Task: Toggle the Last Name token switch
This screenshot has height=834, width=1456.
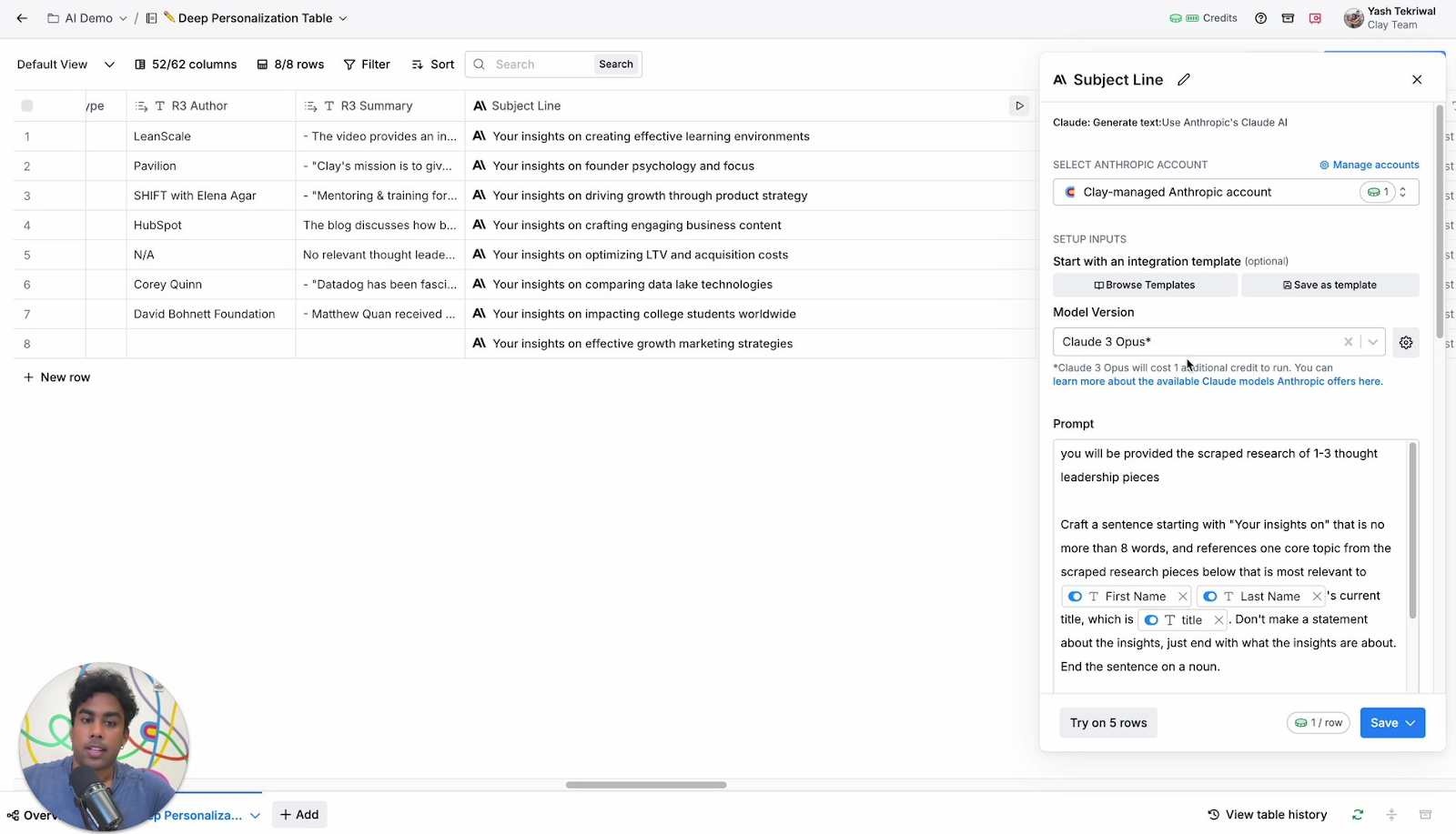Action: (x=1210, y=597)
